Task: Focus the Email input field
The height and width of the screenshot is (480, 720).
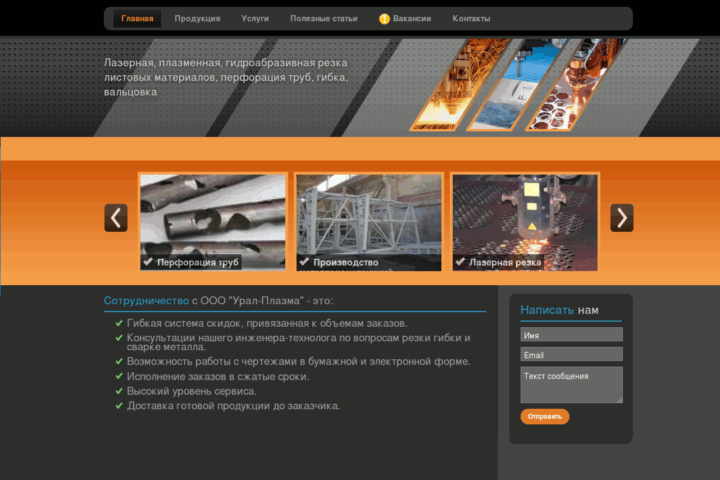Action: [x=571, y=355]
